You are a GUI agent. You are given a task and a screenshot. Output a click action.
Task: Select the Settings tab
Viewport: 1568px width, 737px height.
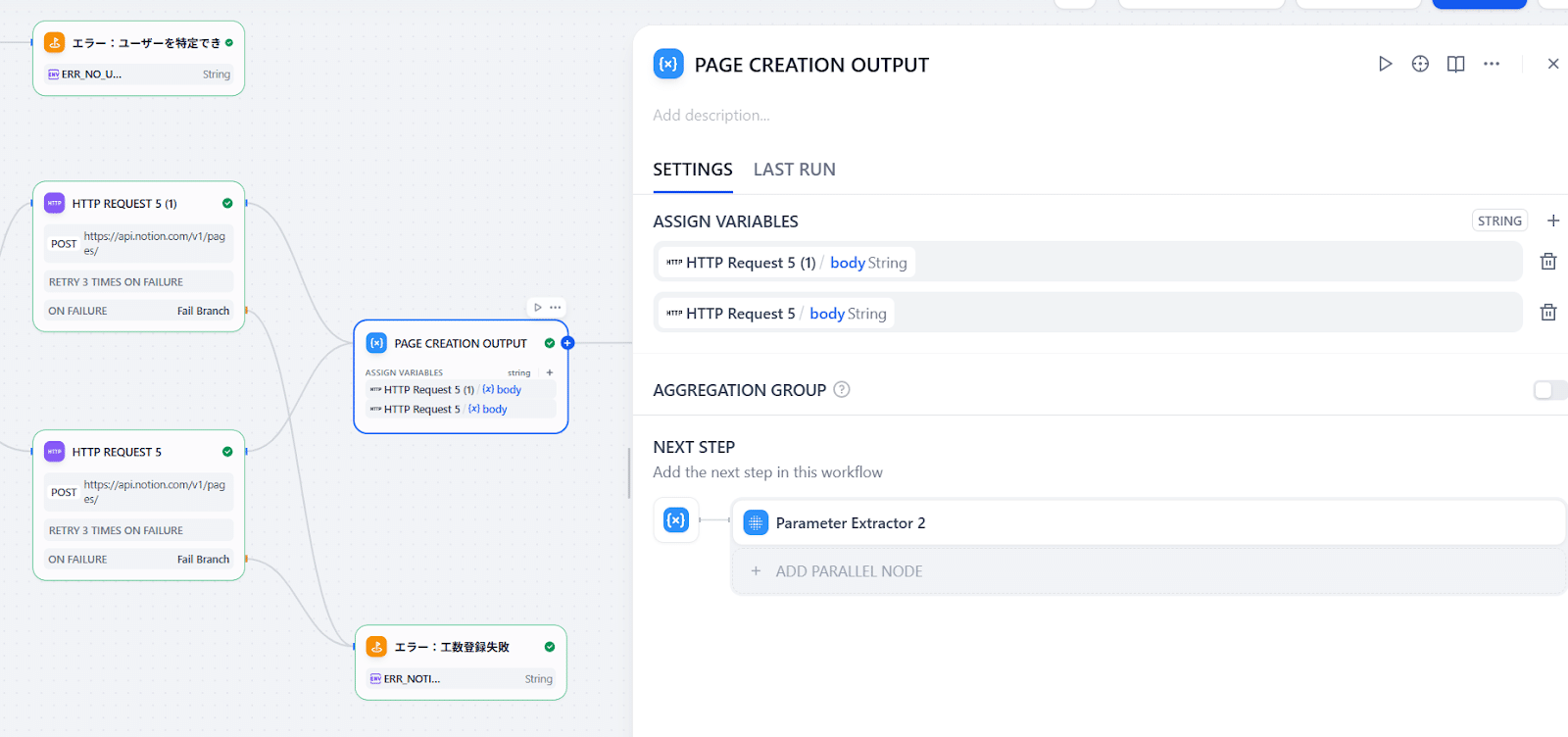tap(693, 170)
